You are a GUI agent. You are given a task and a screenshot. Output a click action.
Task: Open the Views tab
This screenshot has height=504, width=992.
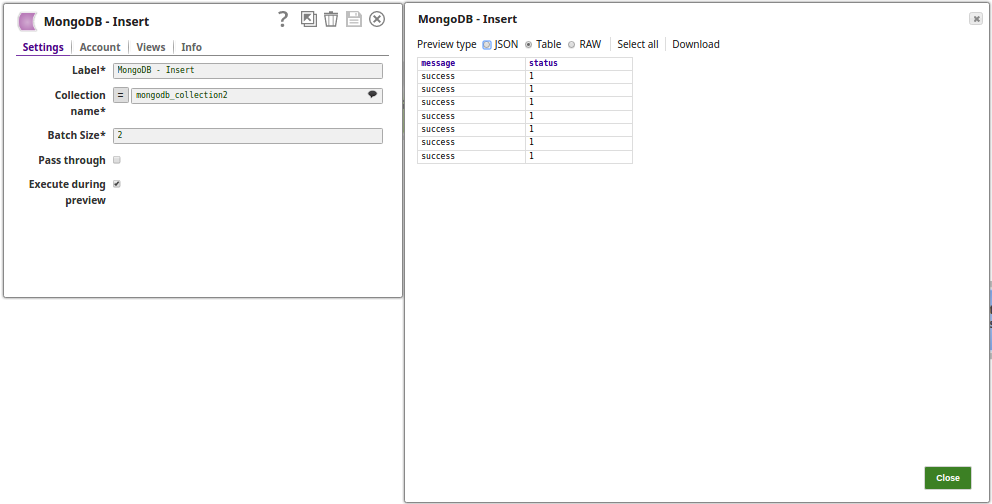pyautogui.click(x=151, y=47)
